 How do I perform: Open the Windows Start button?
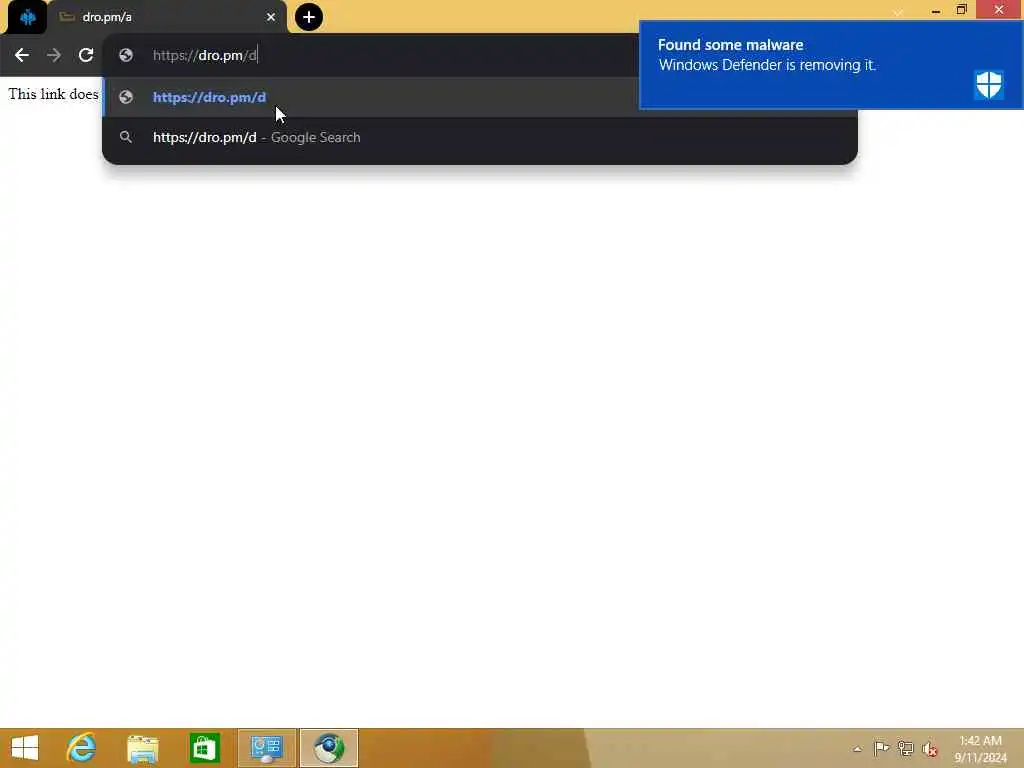[25, 748]
